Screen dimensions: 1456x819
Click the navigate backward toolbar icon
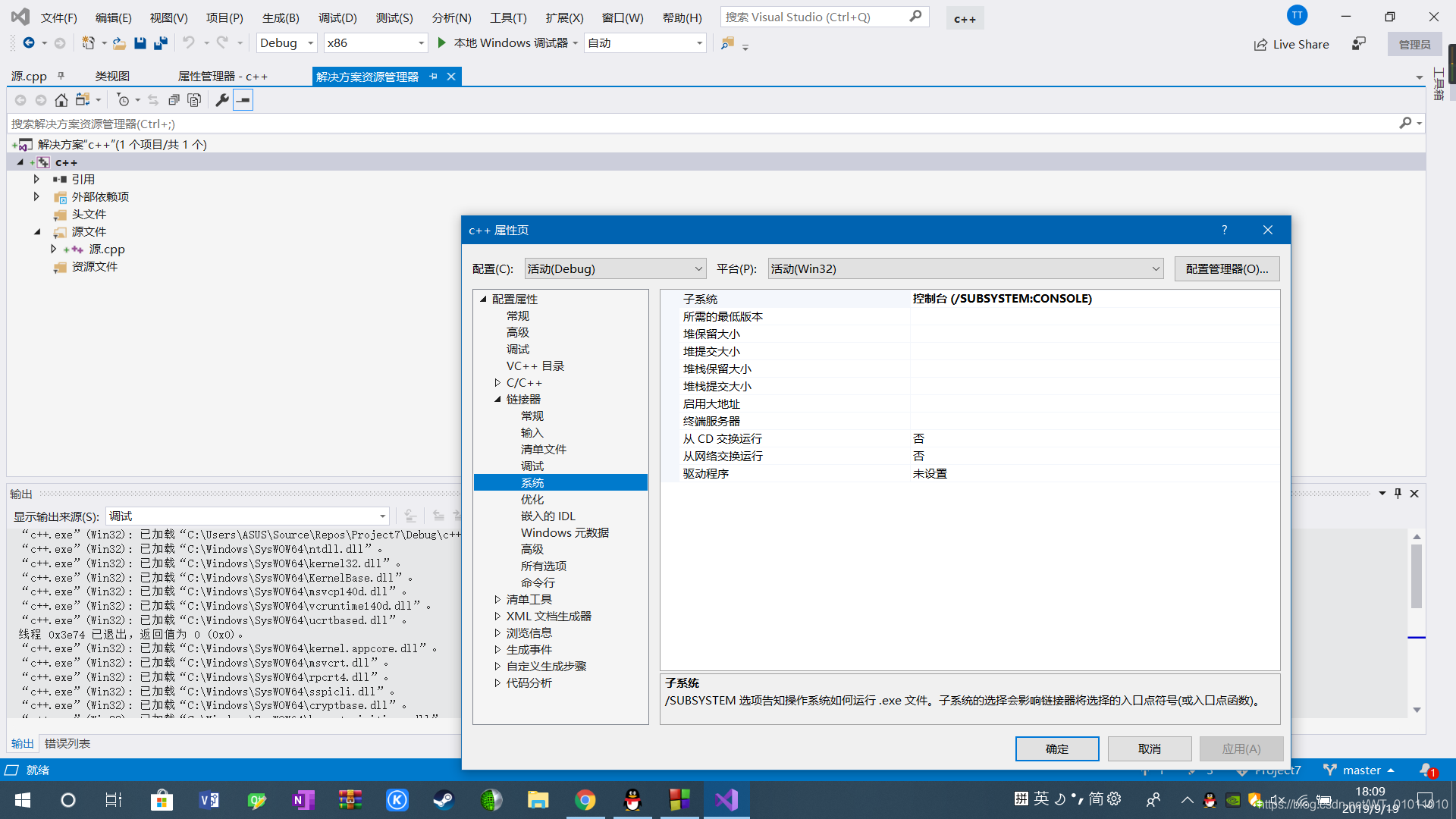(29, 43)
